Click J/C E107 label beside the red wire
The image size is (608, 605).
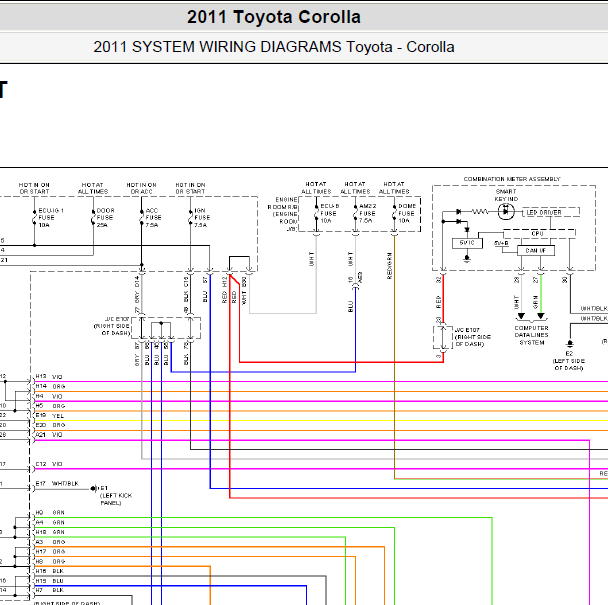coord(473,337)
